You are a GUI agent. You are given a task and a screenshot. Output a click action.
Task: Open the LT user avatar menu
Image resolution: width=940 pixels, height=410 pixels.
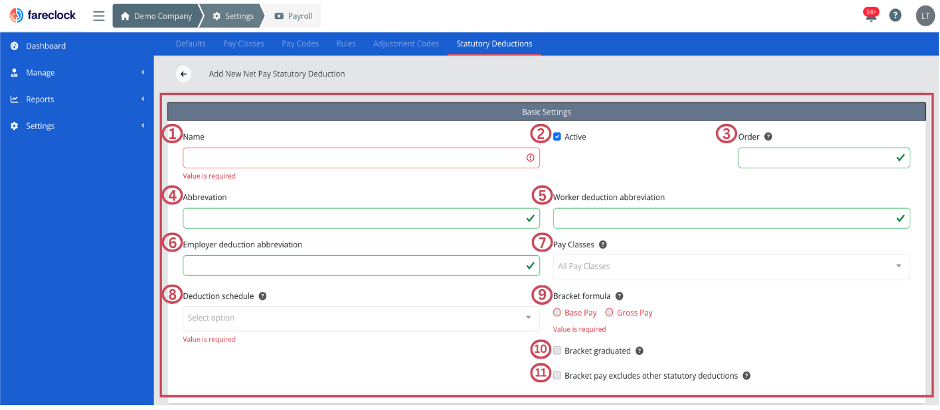pyautogui.click(x=925, y=16)
